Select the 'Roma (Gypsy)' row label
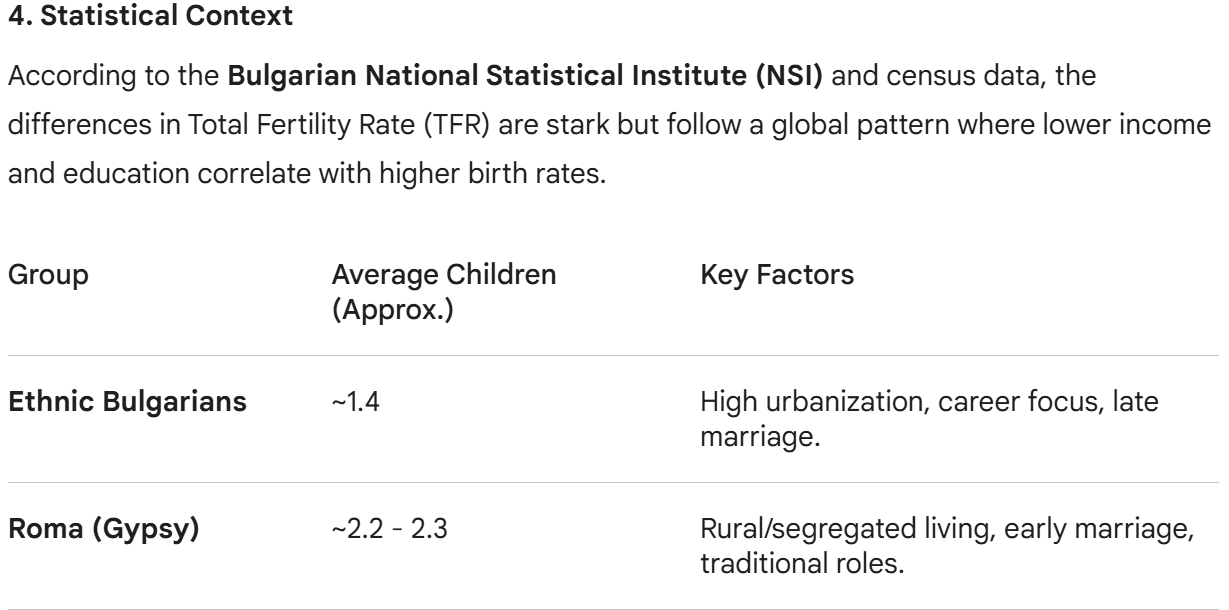The height and width of the screenshot is (610, 1229). (88, 527)
